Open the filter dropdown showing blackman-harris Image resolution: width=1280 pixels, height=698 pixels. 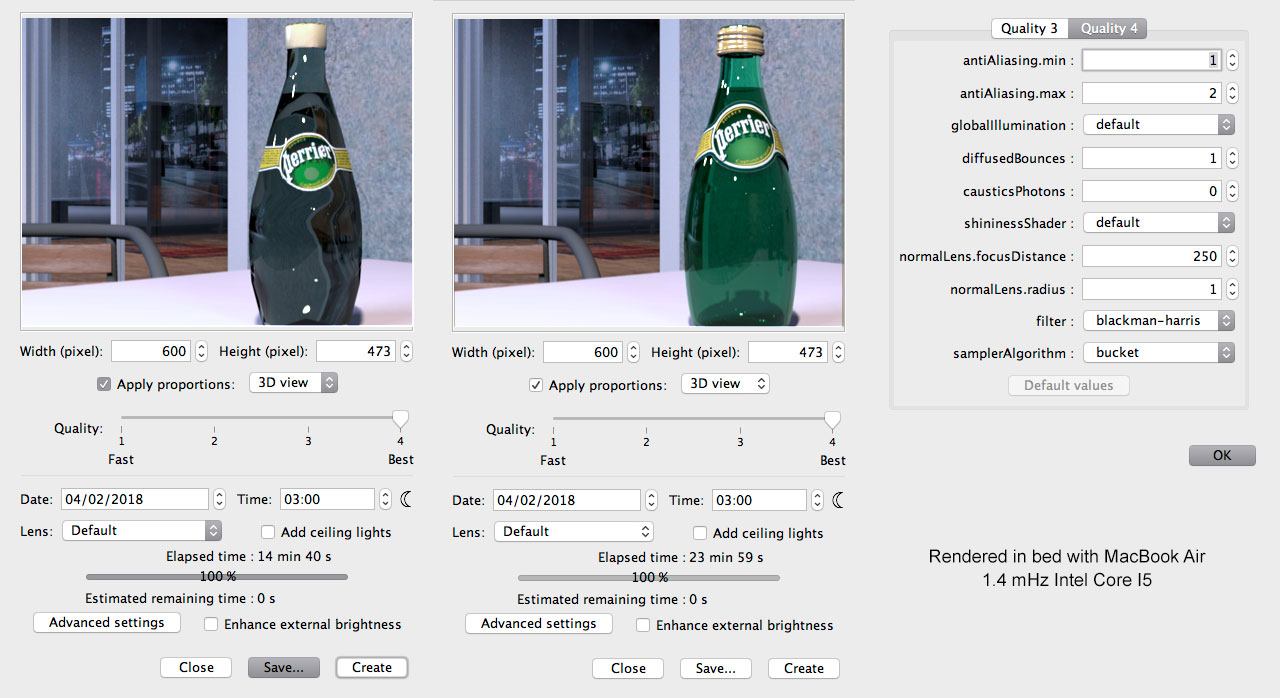tap(1158, 321)
